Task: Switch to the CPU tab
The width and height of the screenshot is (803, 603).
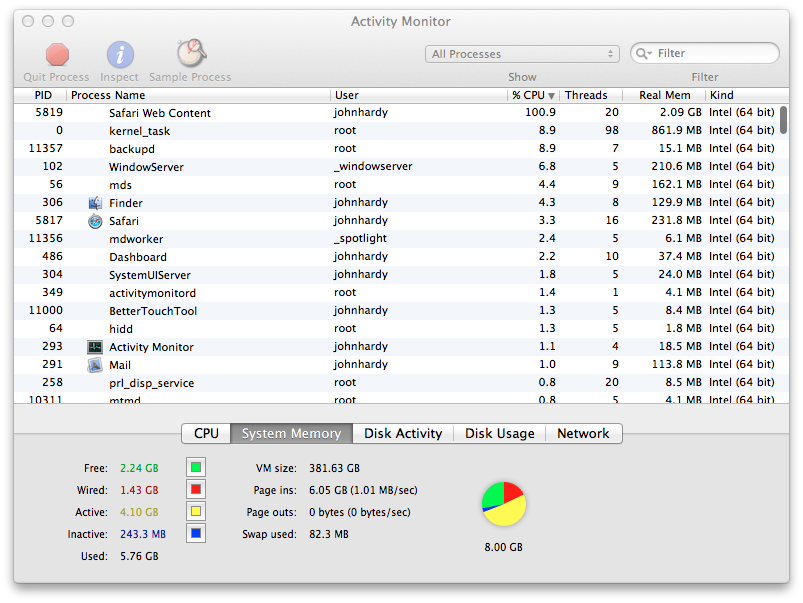Action: pyautogui.click(x=206, y=433)
